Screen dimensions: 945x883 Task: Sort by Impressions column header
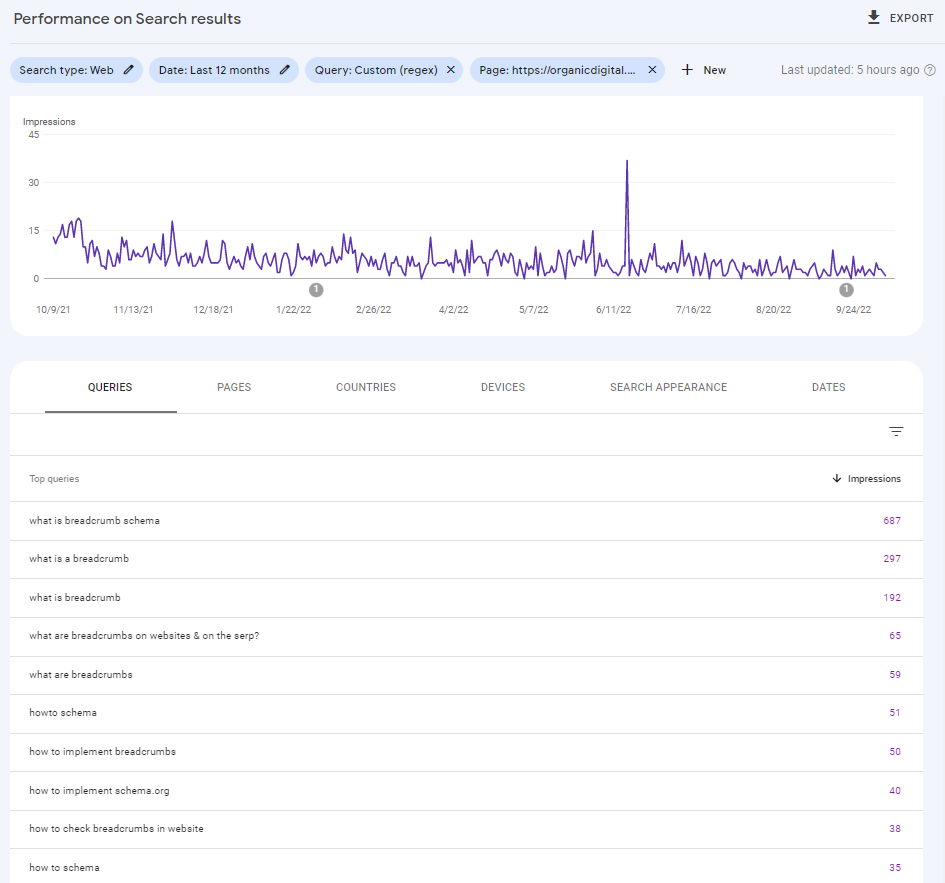point(866,479)
